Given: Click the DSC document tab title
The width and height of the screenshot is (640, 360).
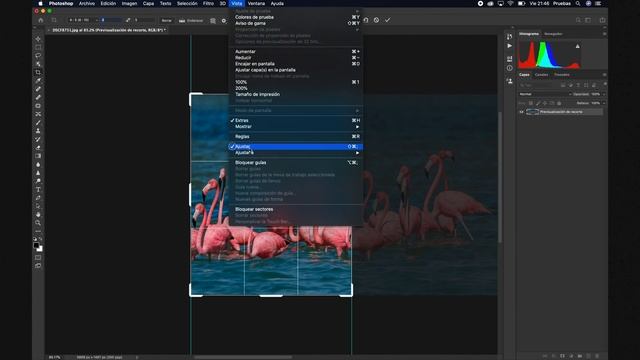Looking at the screenshot, I should point(109,30).
